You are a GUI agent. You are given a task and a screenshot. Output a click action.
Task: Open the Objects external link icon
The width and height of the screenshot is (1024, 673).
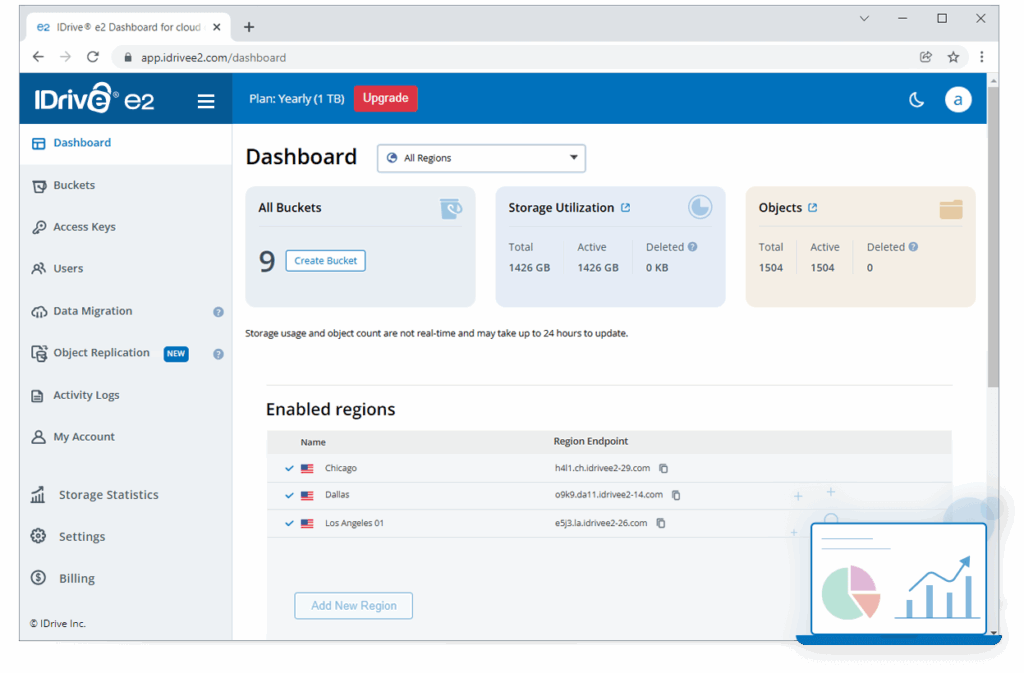tap(813, 208)
